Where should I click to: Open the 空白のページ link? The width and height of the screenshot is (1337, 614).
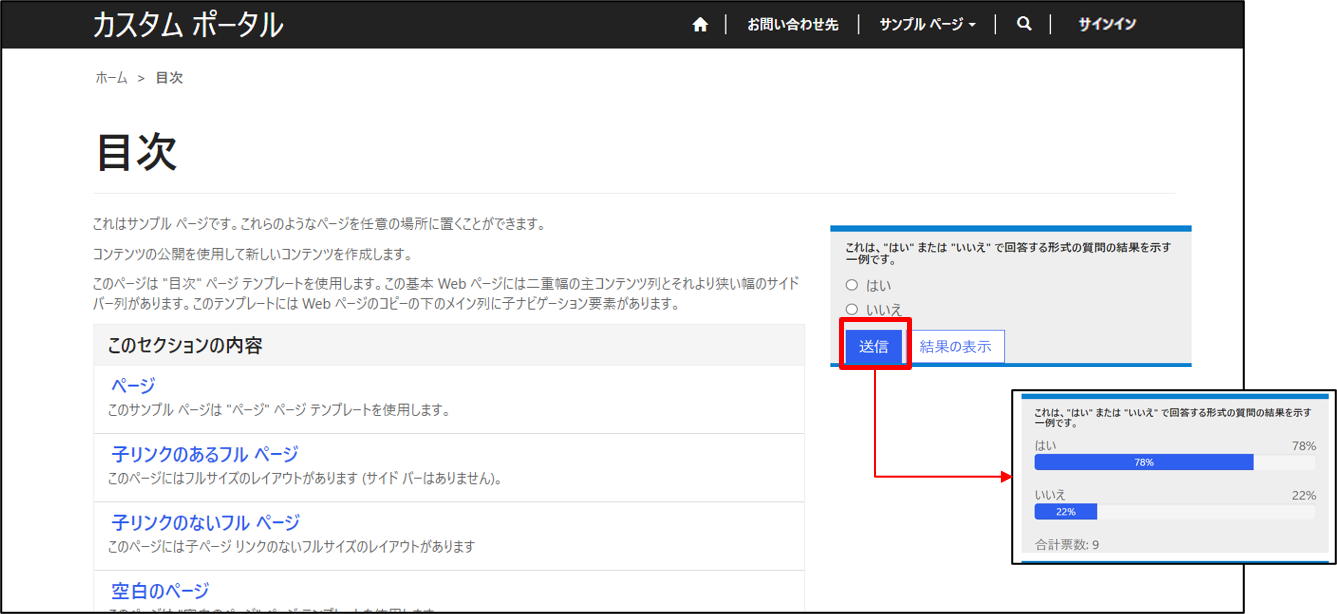click(x=160, y=591)
